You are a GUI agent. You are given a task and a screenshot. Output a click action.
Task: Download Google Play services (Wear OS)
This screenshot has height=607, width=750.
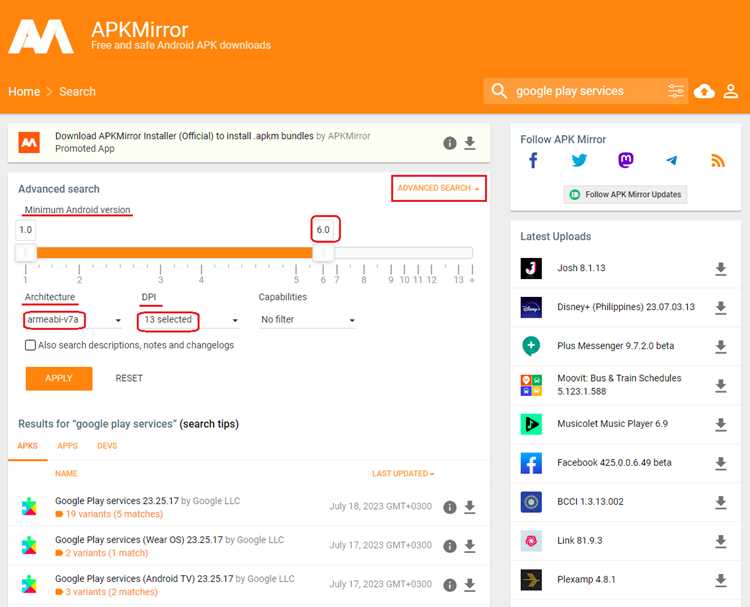click(470, 546)
